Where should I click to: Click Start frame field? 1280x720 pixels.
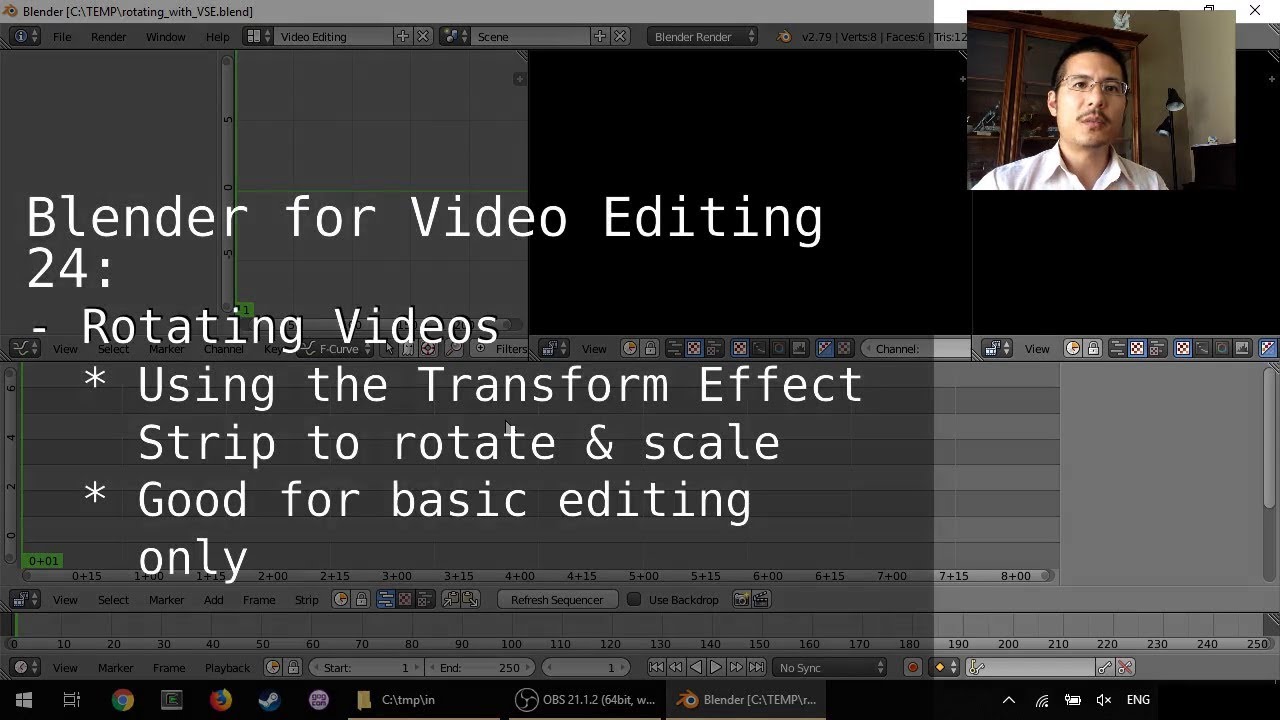click(366, 667)
